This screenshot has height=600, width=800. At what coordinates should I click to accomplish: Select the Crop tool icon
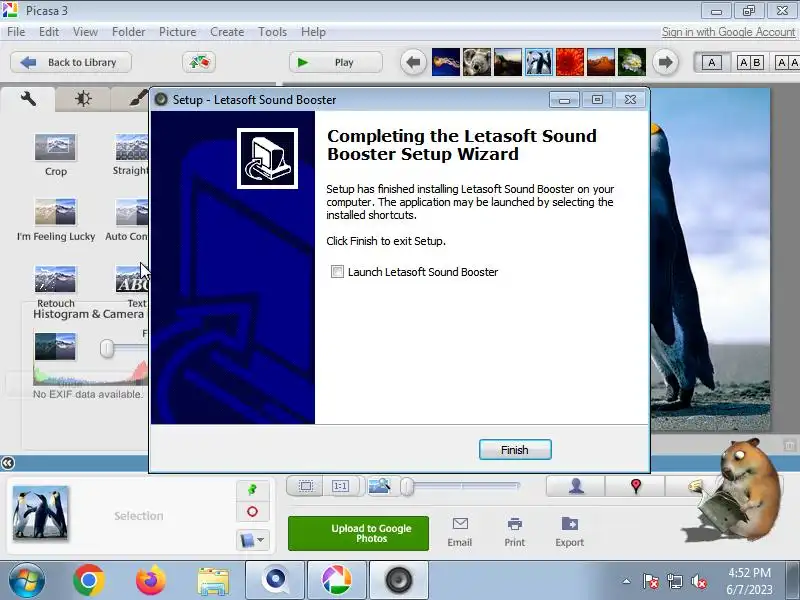[x=55, y=147]
